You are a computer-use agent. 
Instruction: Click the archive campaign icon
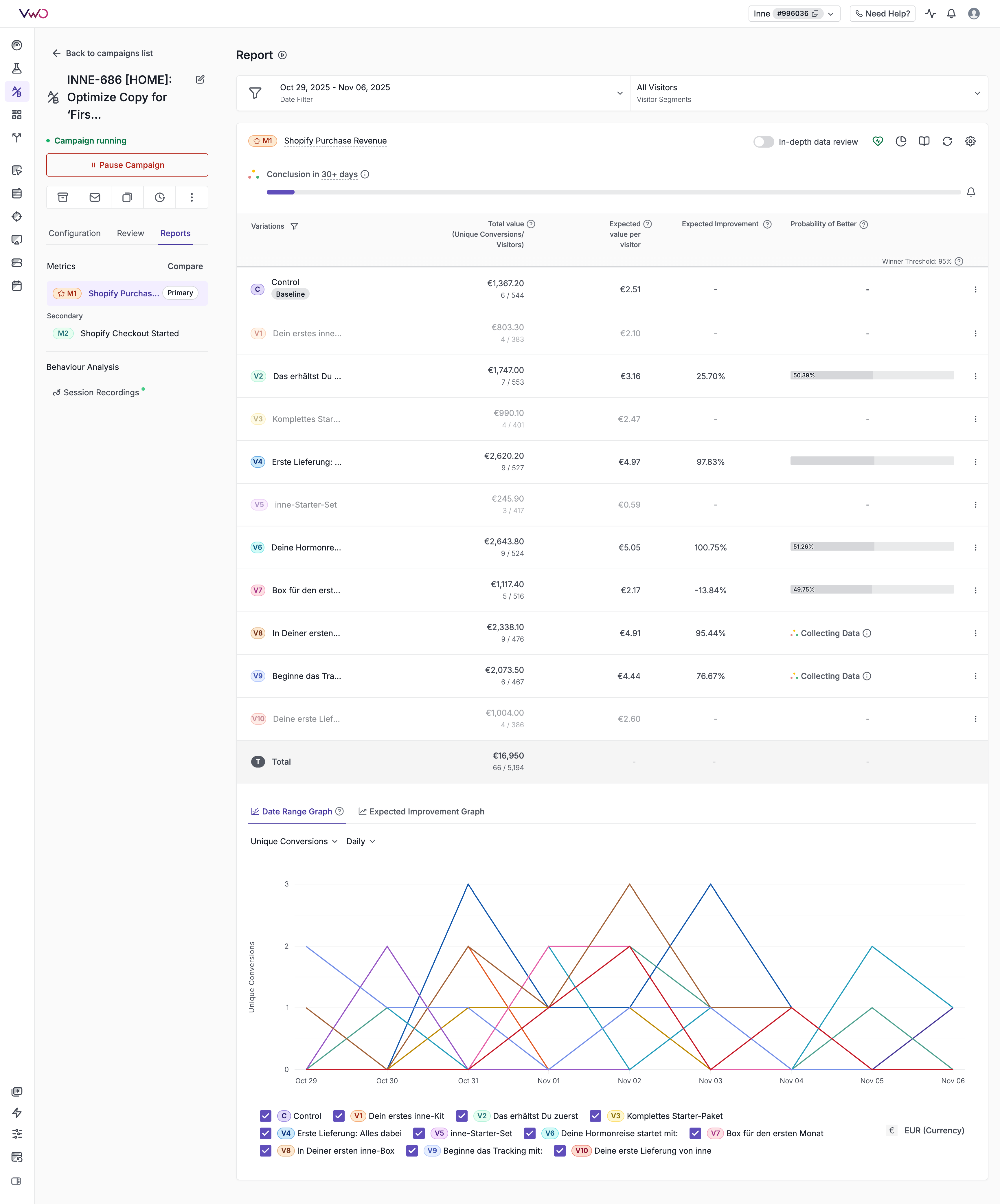[63, 197]
